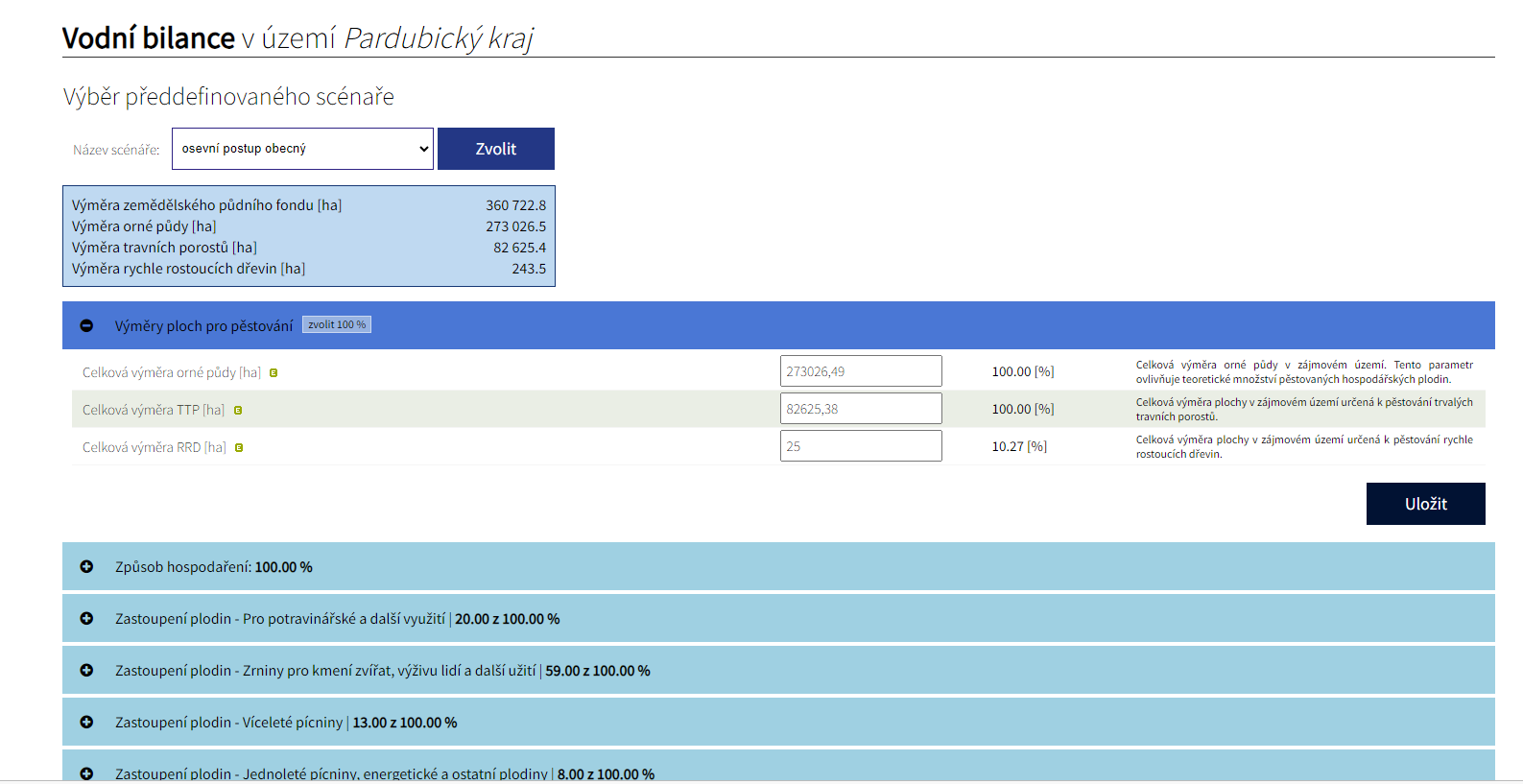Expand 'Jednoleté pícniny, energetické' section plus icon
The width and height of the screenshot is (1523, 784).
[x=86, y=773]
